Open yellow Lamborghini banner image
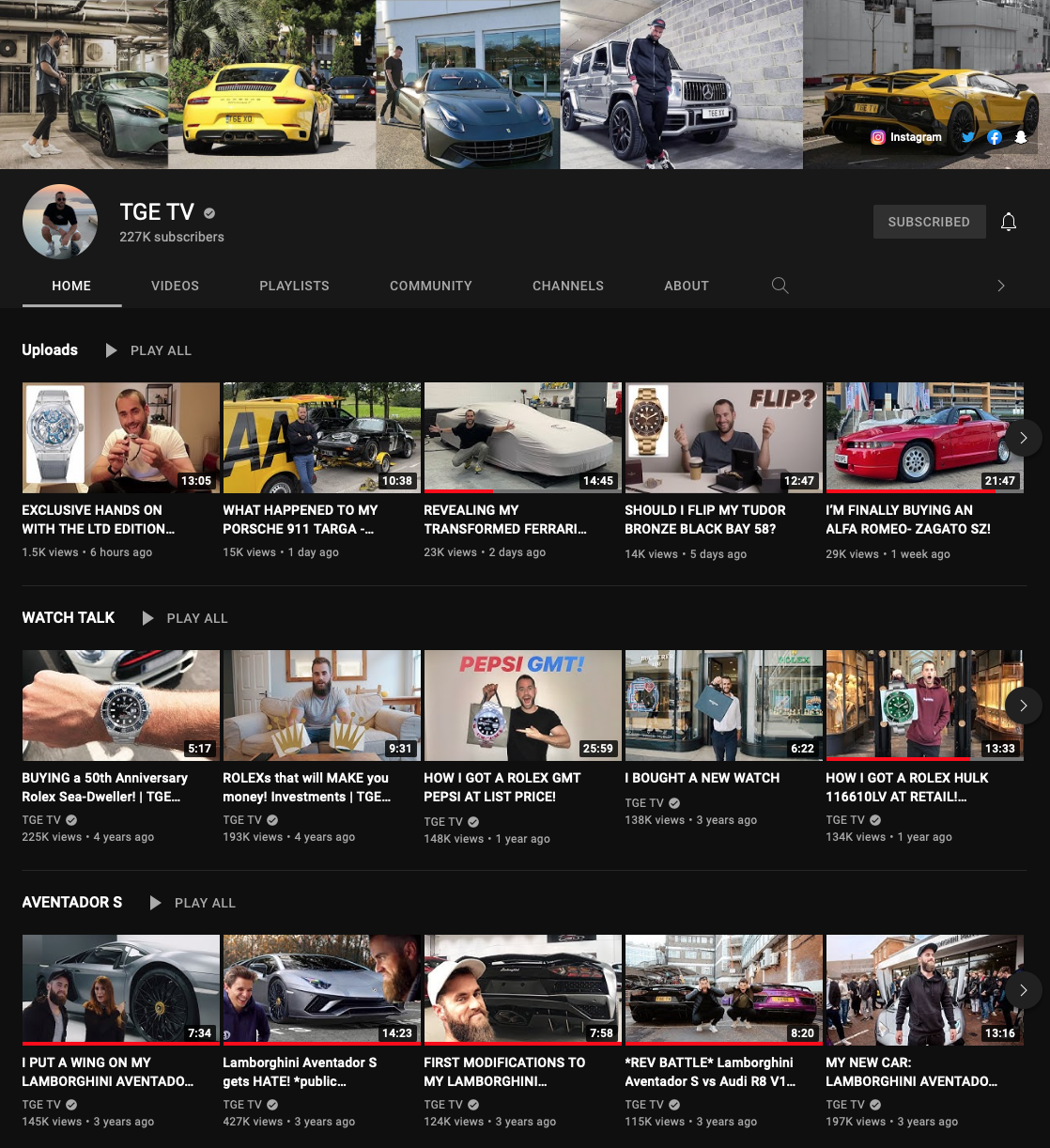Screen dimensions: 1050x1148 (926, 85)
